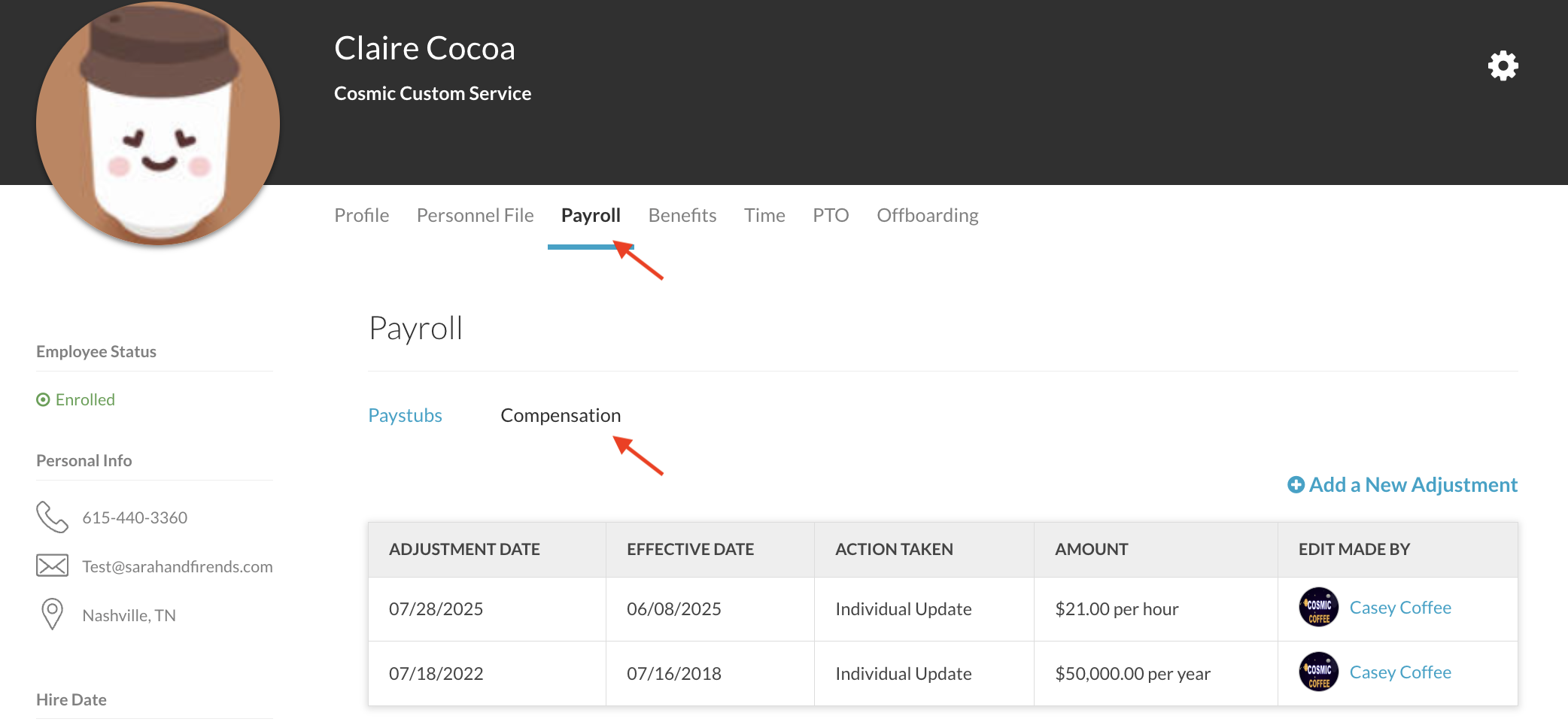Open the Personnel File tab
The width and height of the screenshot is (1568, 728).
coord(476,216)
